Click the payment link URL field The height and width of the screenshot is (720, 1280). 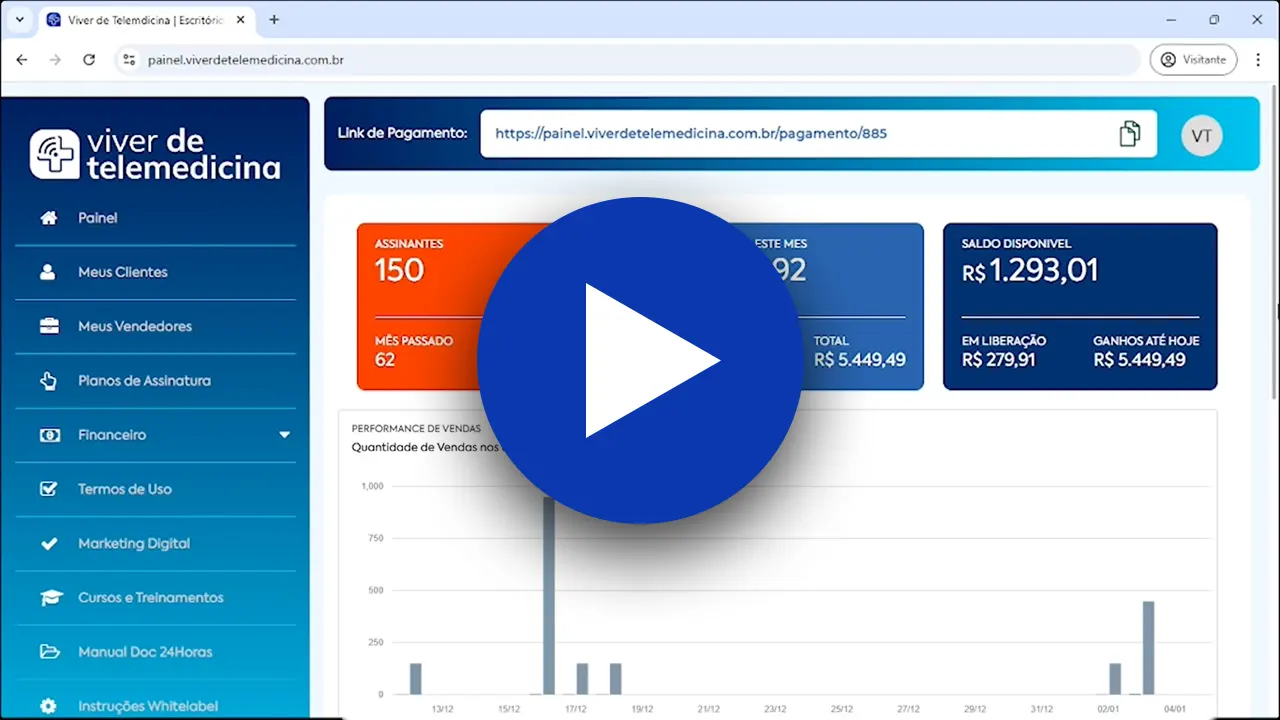[818, 133]
